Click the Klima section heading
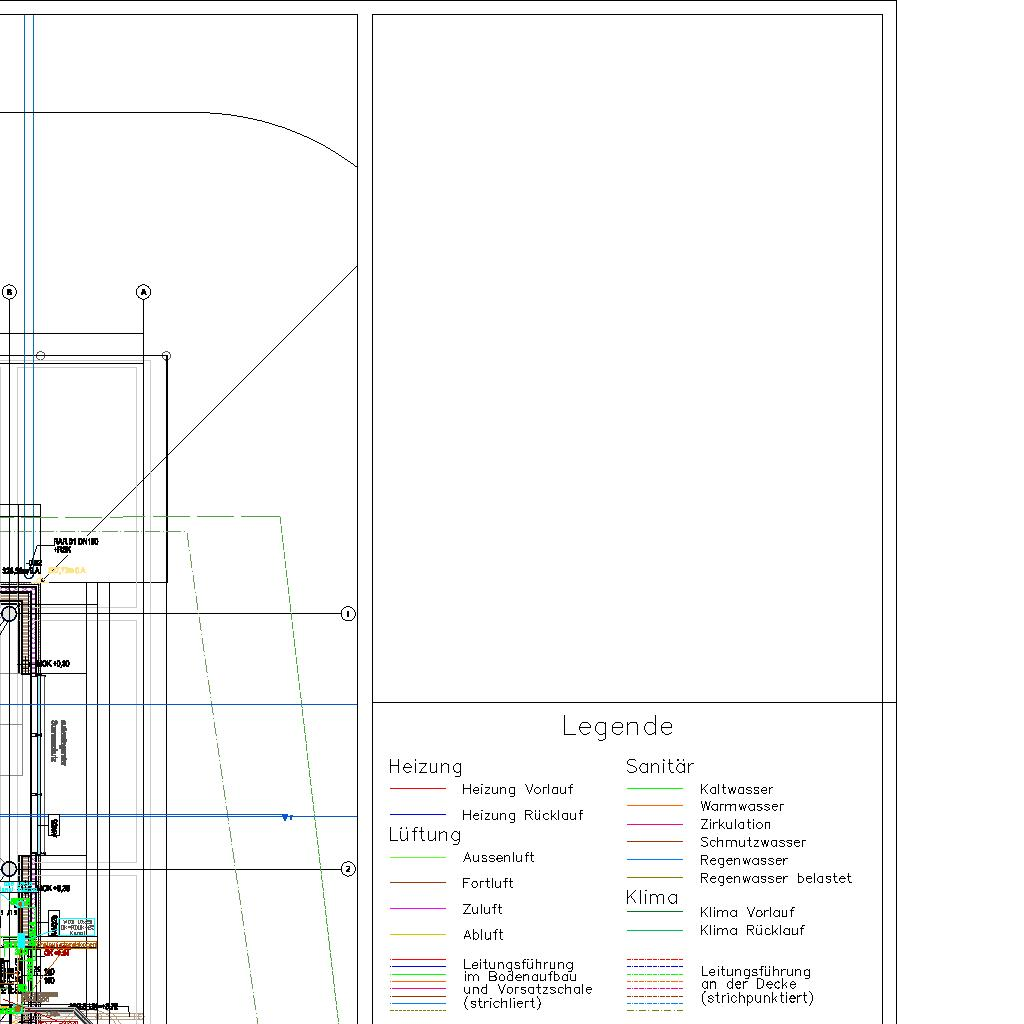Image resolution: width=1024 pixels, height=1024 pixels. tap(651, 897)
